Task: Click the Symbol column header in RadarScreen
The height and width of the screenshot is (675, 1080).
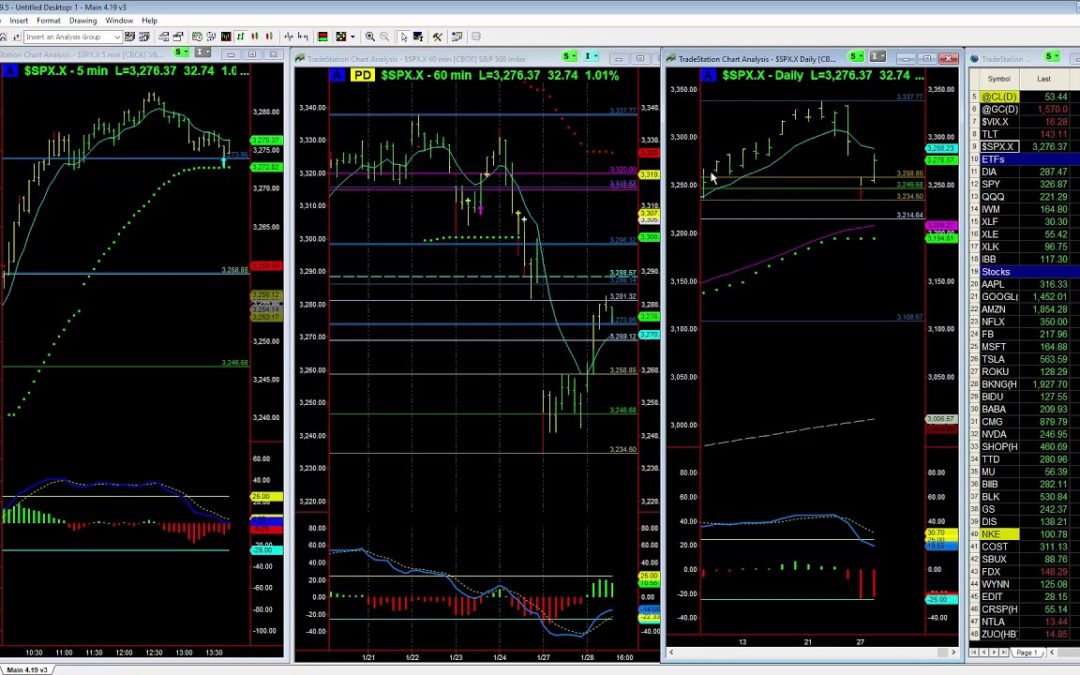Action: (999, 79)
